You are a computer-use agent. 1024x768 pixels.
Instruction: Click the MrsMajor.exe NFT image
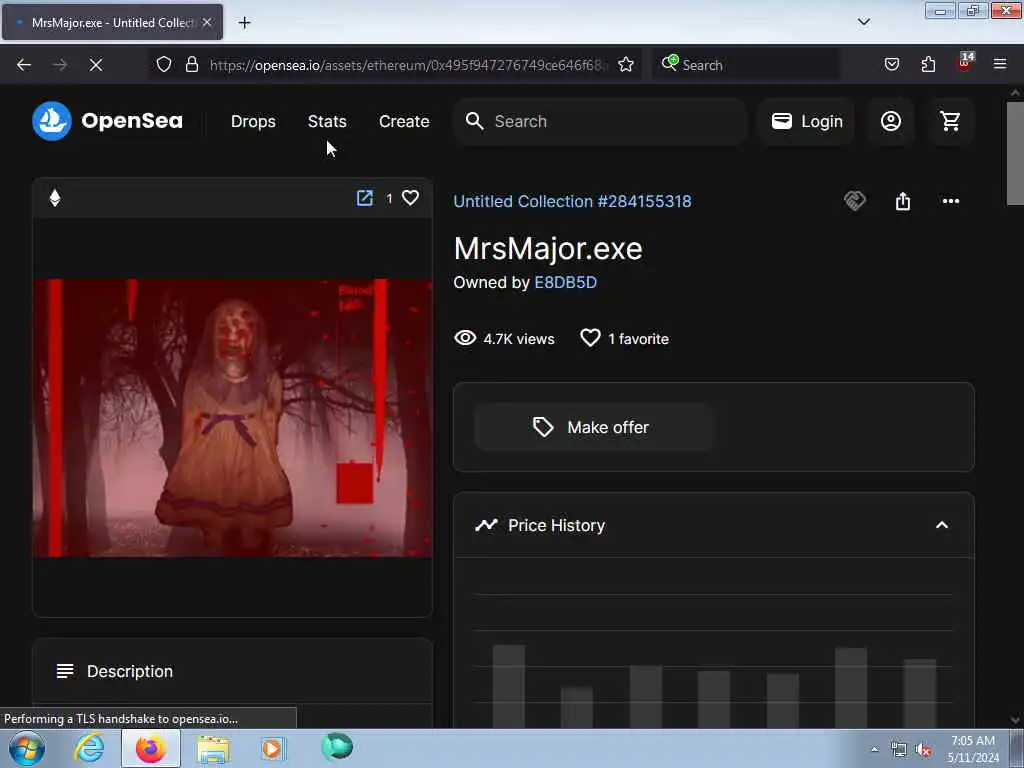pos(232,418)
